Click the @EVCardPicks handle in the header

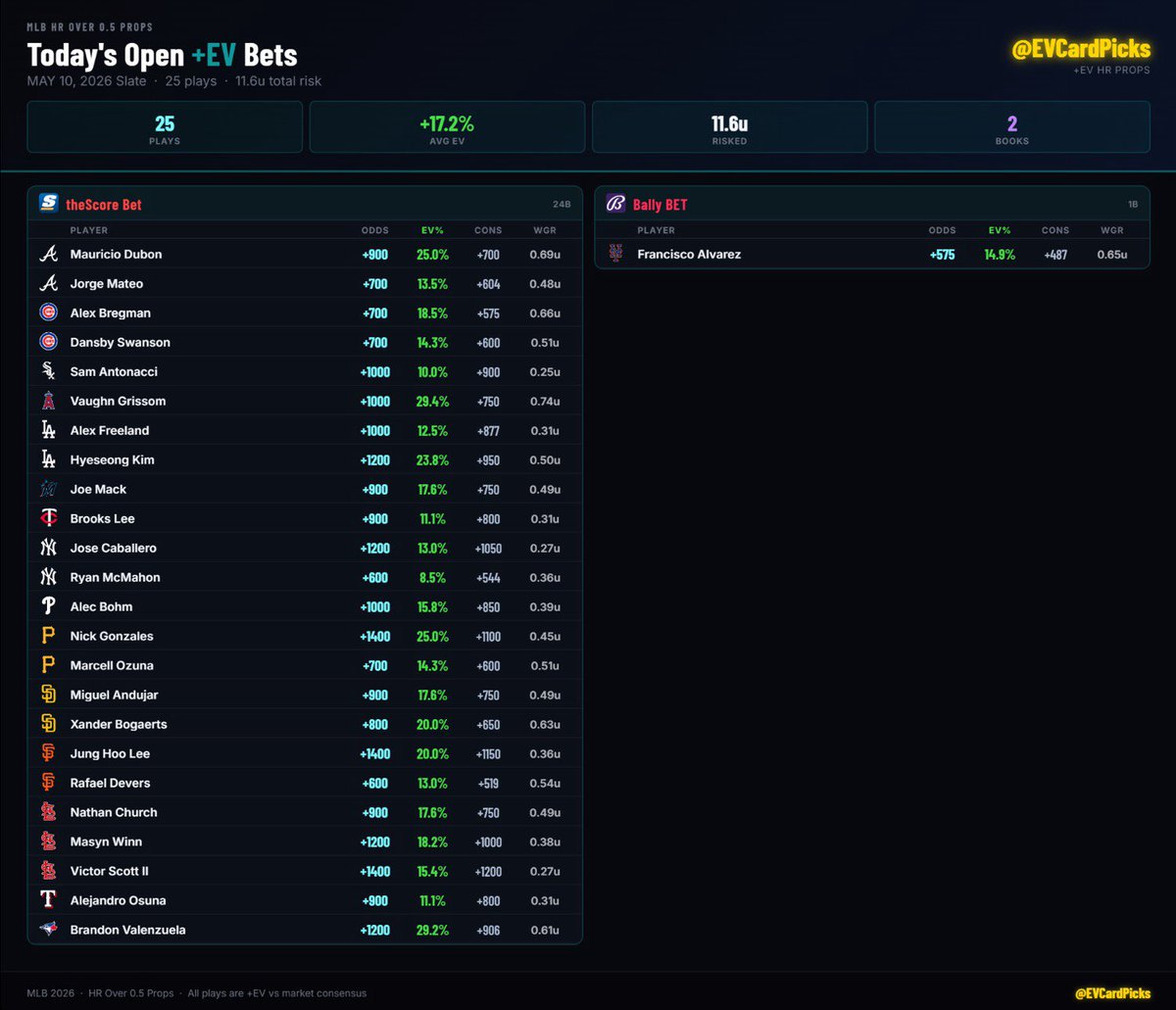click(x=1081, y=50)
